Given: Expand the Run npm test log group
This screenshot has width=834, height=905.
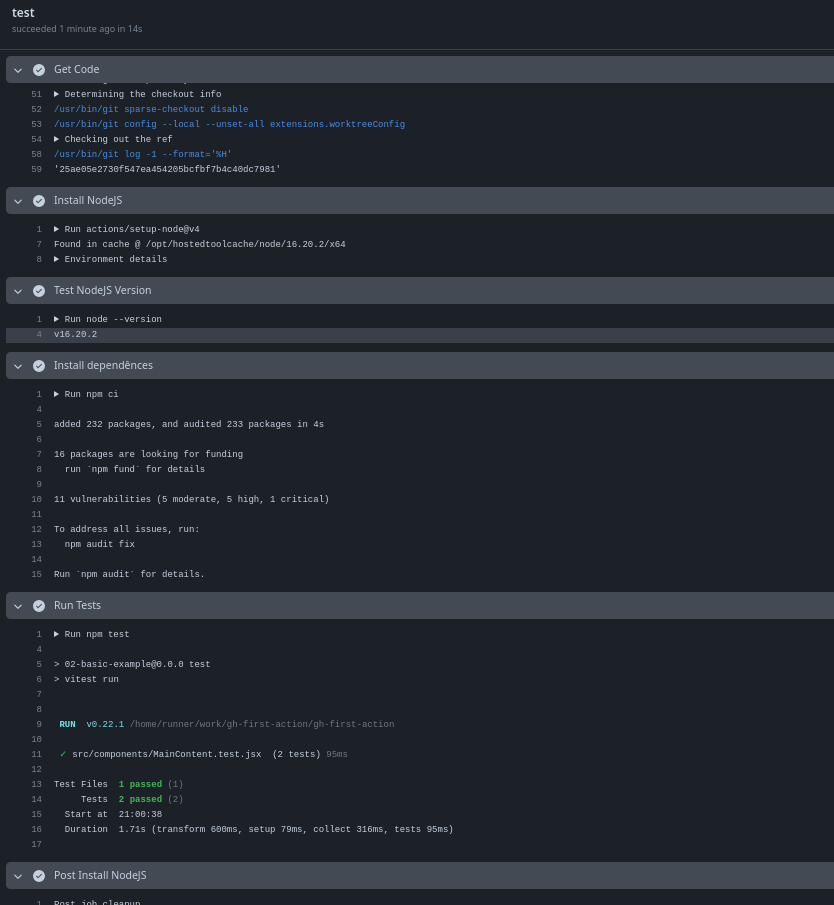Looking at the screenshot, I should 57,634.
